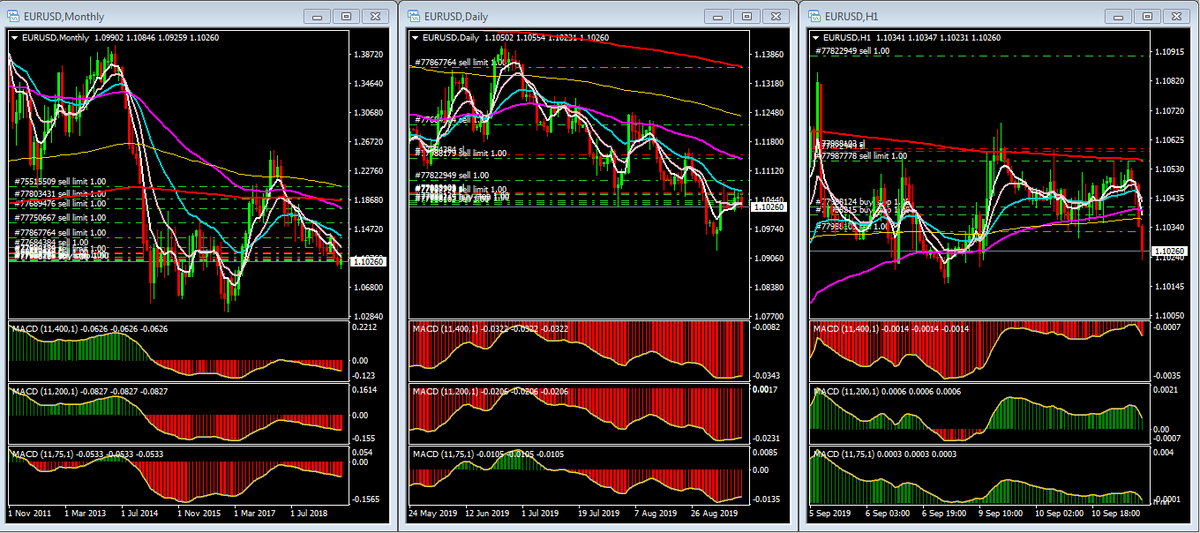
Task: Select order #77867764 sell limit on Daily chart
Action: click(x=461, y=62)
